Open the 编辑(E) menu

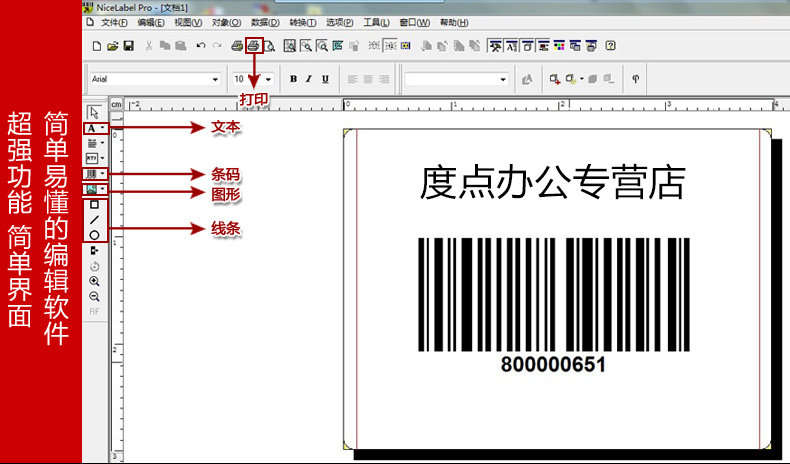coord(151,23)
